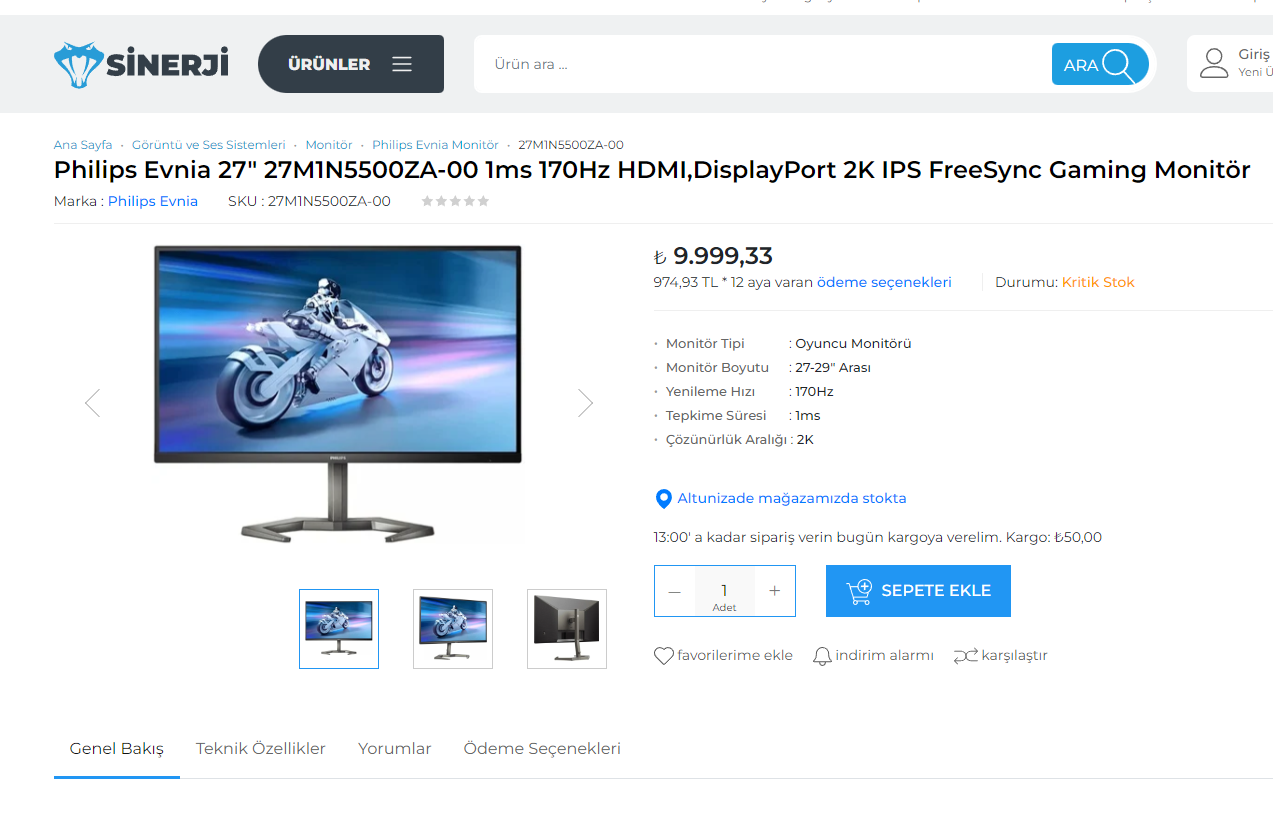Click the user account Giriş icon
The width and height of the screenshot is (1273, 826).
tap(1214, 63)
